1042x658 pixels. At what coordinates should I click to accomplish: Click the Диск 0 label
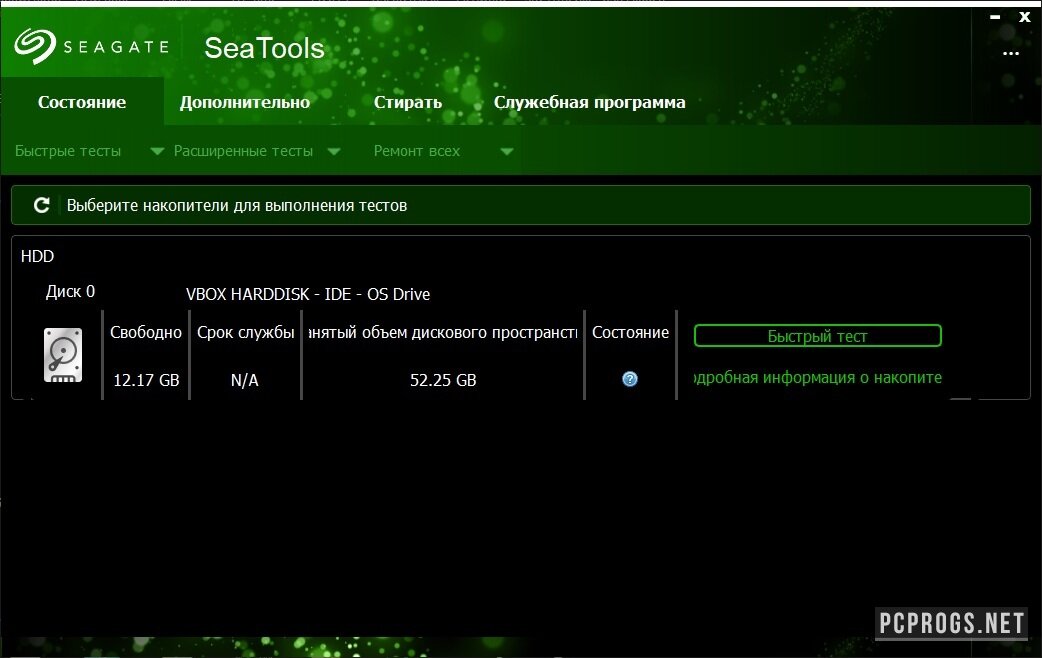(70, 292)
